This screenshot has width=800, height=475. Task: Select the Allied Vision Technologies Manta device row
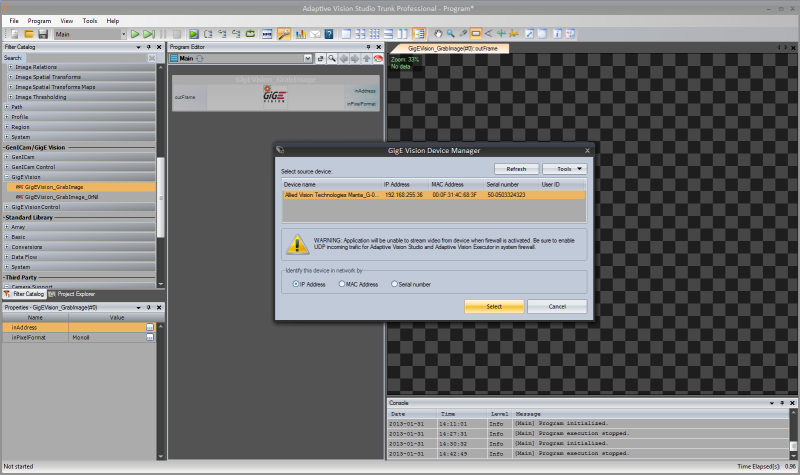point(432,195)
